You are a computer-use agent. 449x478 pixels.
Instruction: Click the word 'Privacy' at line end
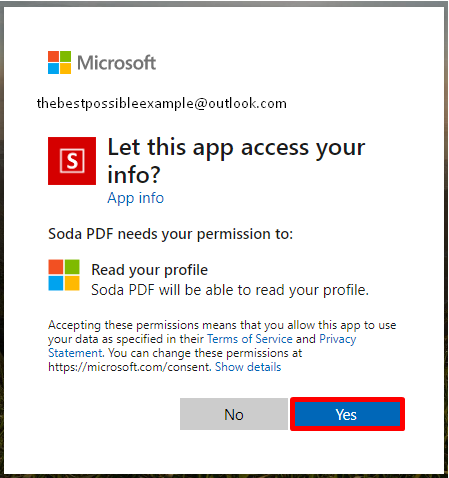tap(338, 339)
